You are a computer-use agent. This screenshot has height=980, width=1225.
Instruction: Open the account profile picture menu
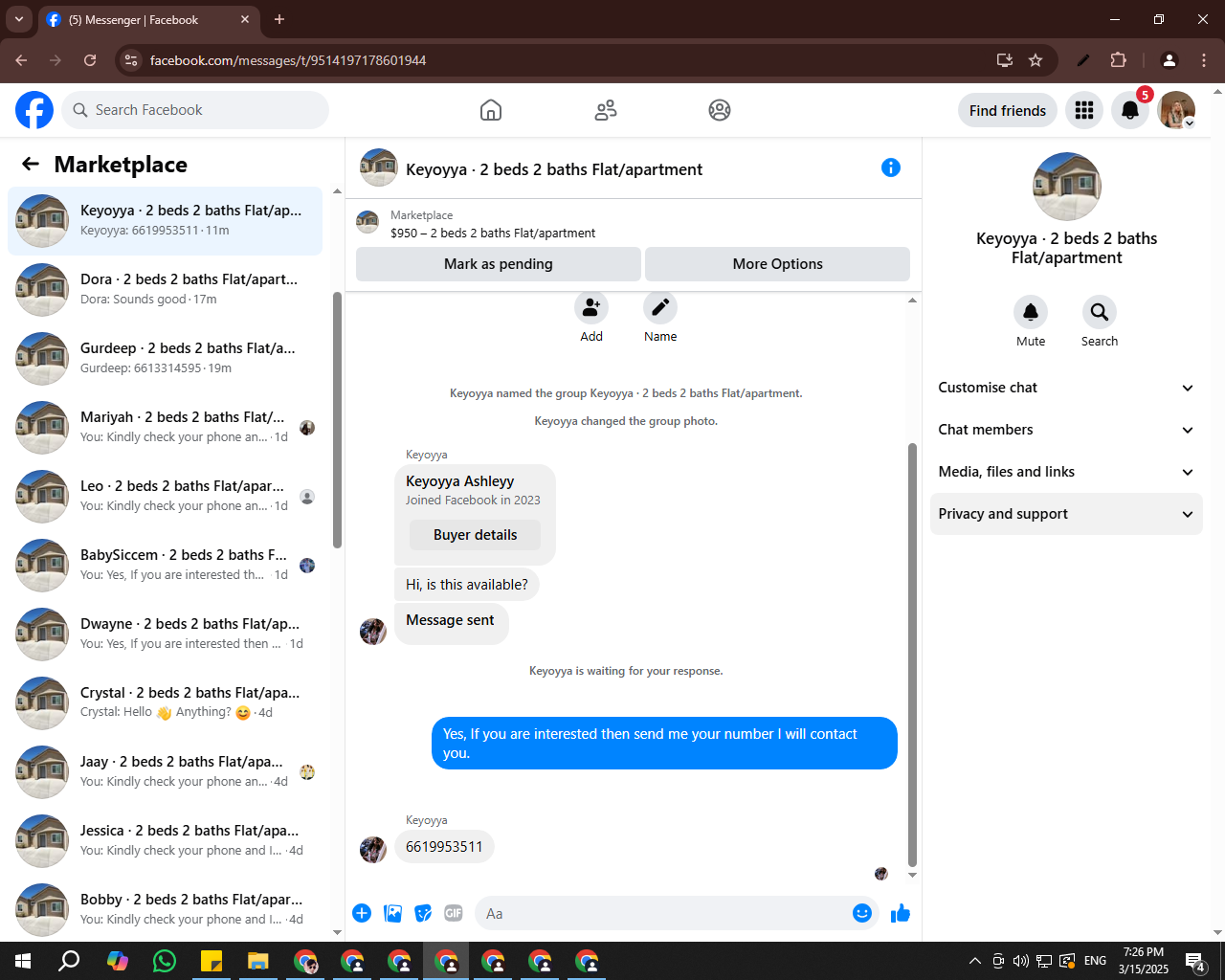[x=1176, y=110]
